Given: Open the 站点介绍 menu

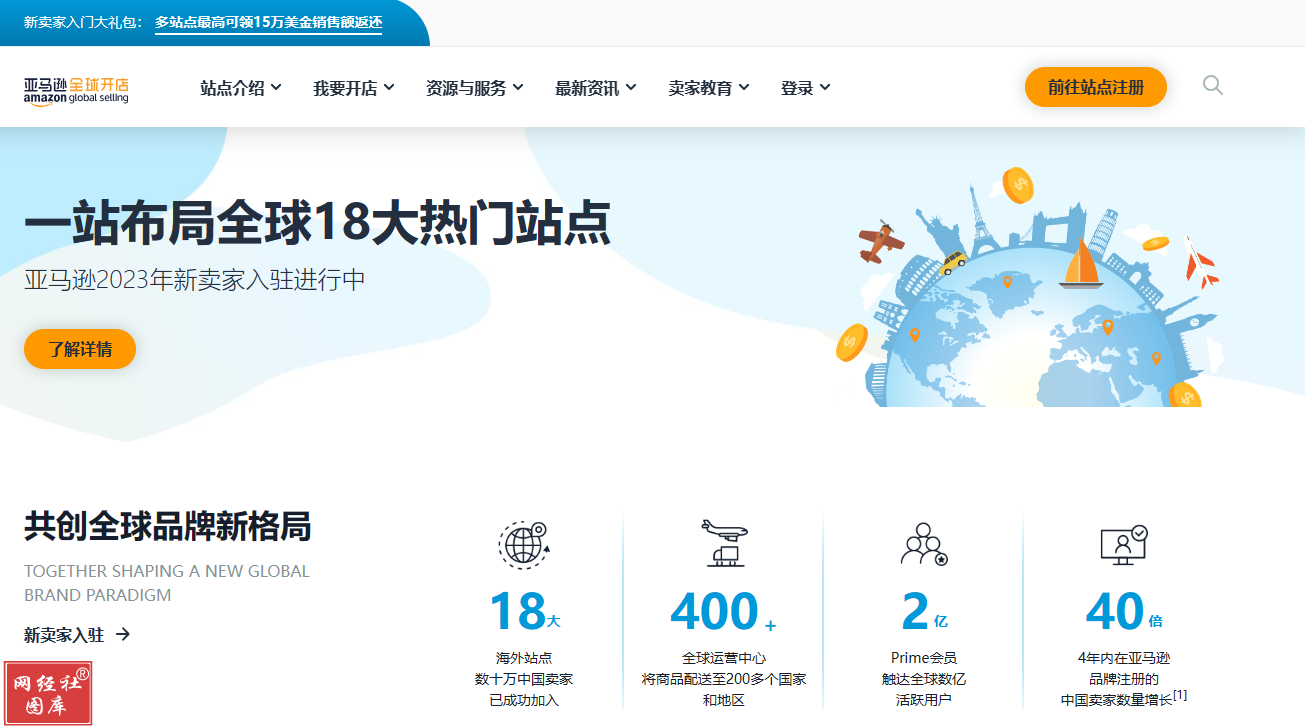Looking at the screenshot, I should 241,88.
